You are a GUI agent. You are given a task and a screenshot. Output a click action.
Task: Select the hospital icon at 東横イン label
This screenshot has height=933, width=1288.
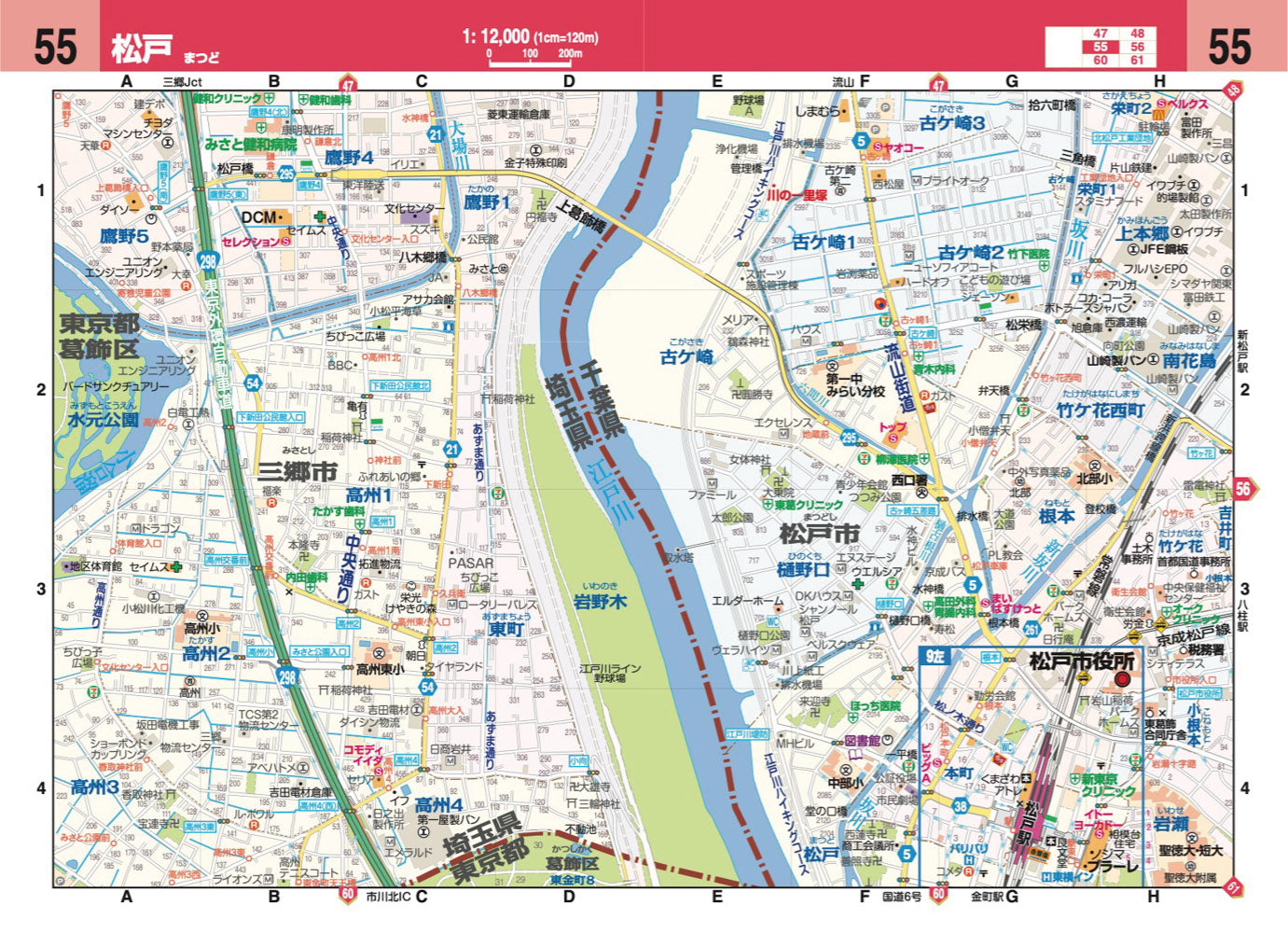(x=1047, y=875)
